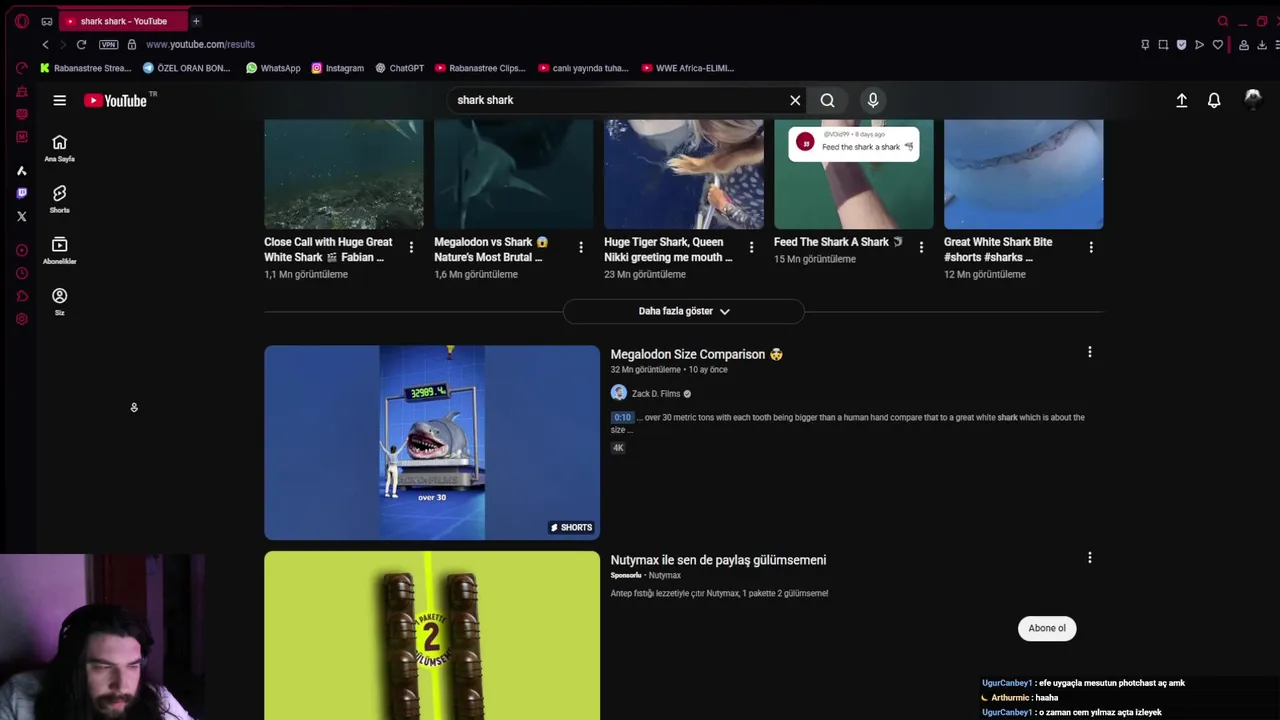Select 'shark shark - YouTube' browser tab

pyautogui.click(x=122, y=21)
